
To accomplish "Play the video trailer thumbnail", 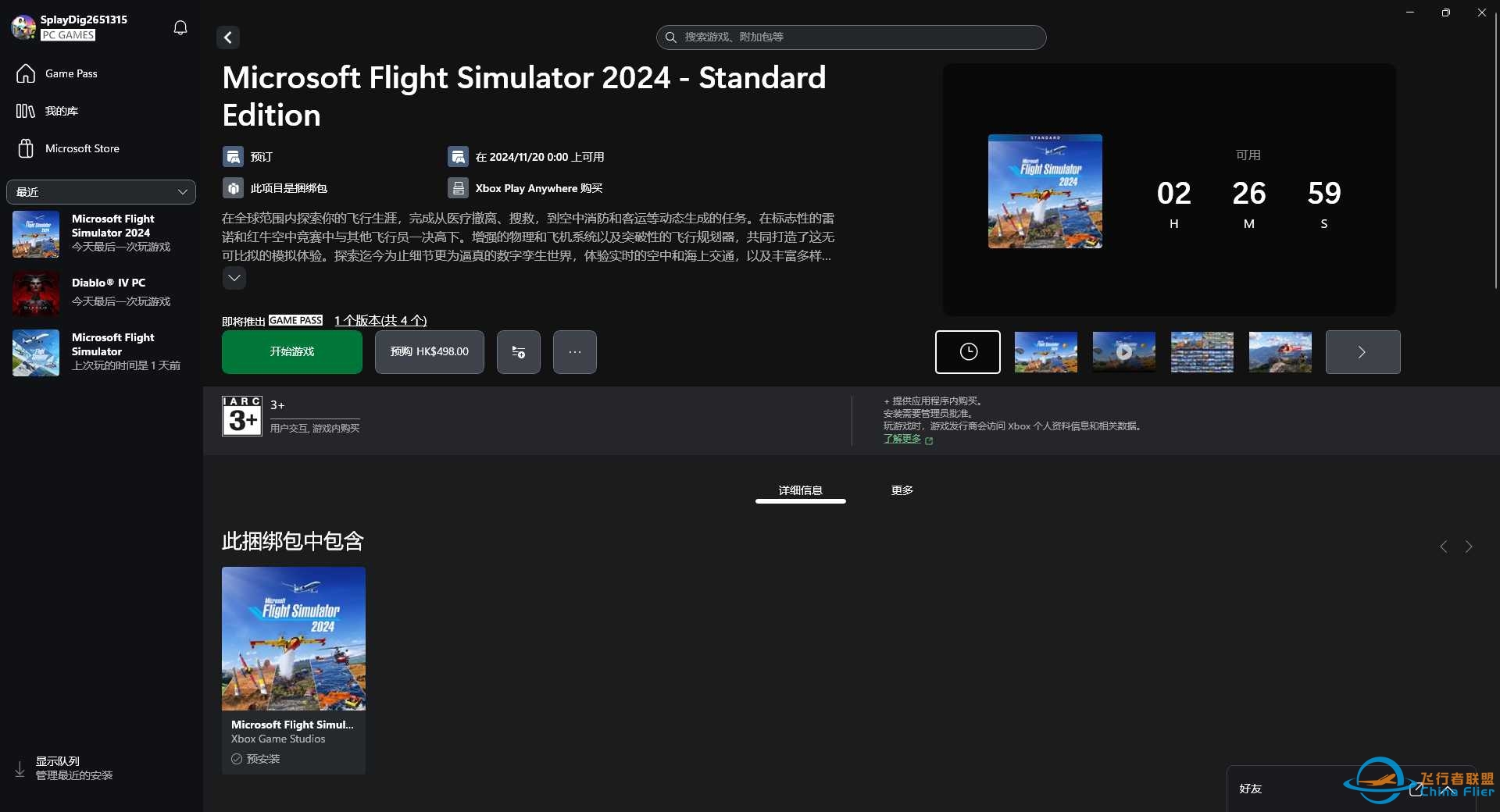I will (x=1124, y=352).
